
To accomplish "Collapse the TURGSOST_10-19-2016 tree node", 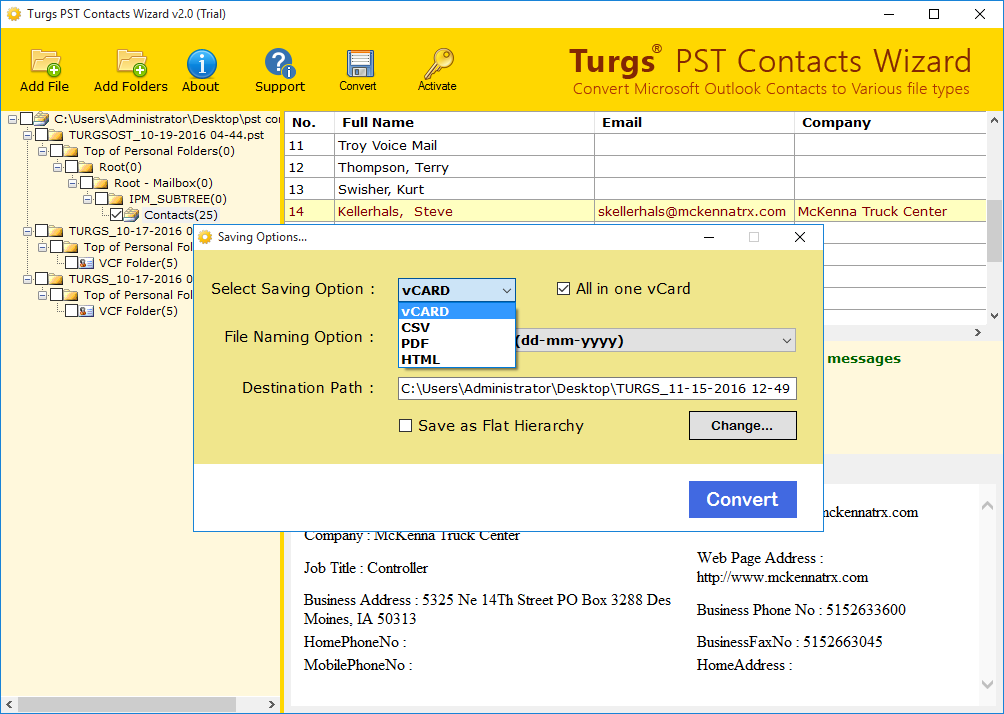I will coord(28,135).
